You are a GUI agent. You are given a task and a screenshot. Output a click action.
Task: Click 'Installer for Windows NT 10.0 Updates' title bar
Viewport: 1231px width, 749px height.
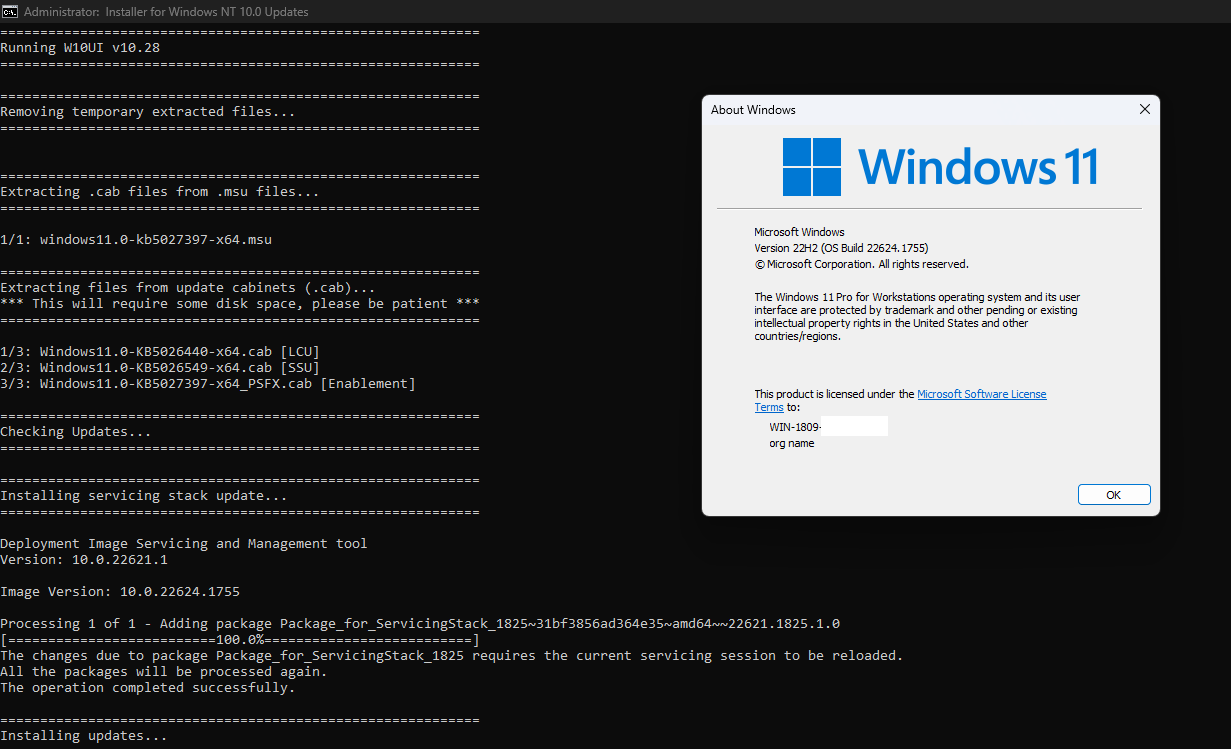[x=166, y=12]
